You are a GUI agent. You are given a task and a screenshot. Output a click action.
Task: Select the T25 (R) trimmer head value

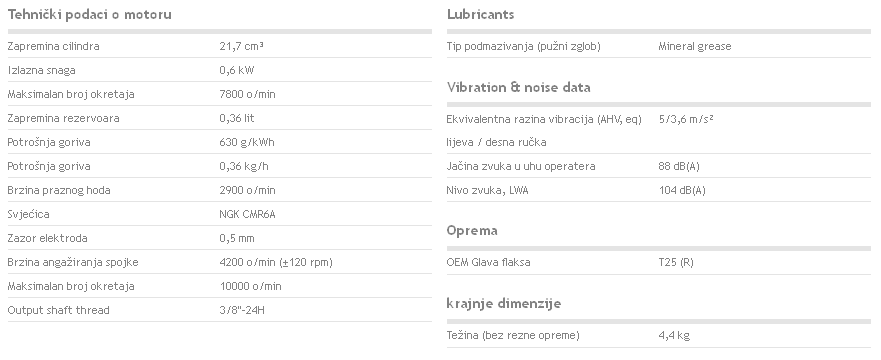tap(676, 263)
